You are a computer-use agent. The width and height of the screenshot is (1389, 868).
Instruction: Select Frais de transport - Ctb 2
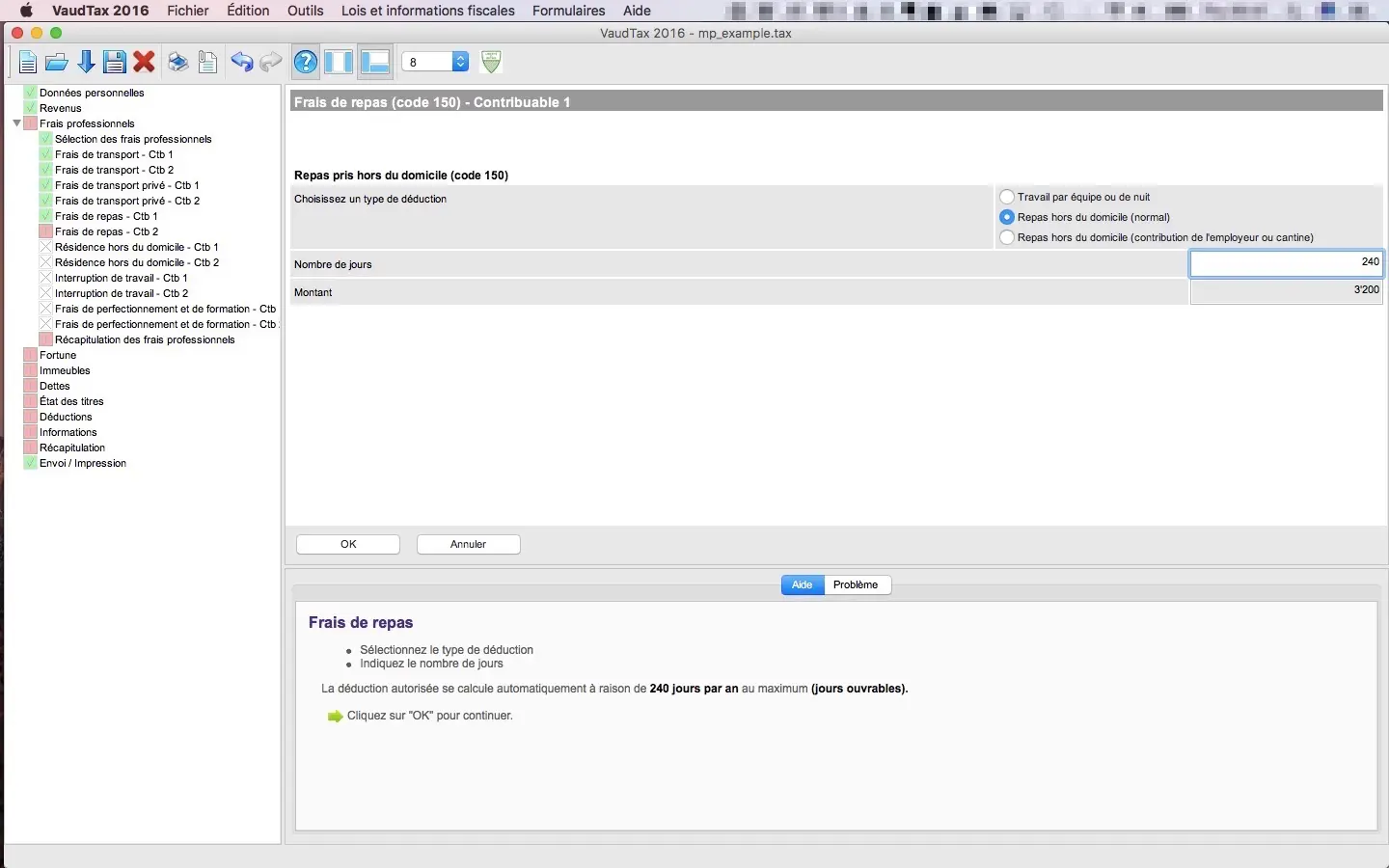[x=115, y=170]
